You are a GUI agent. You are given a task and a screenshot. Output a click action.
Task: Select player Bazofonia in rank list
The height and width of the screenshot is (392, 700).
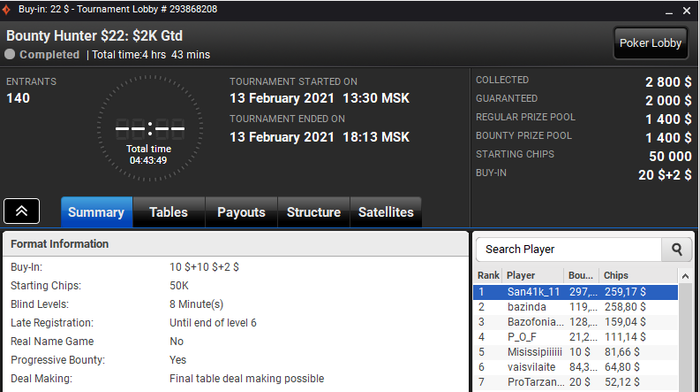click(575, 322)
